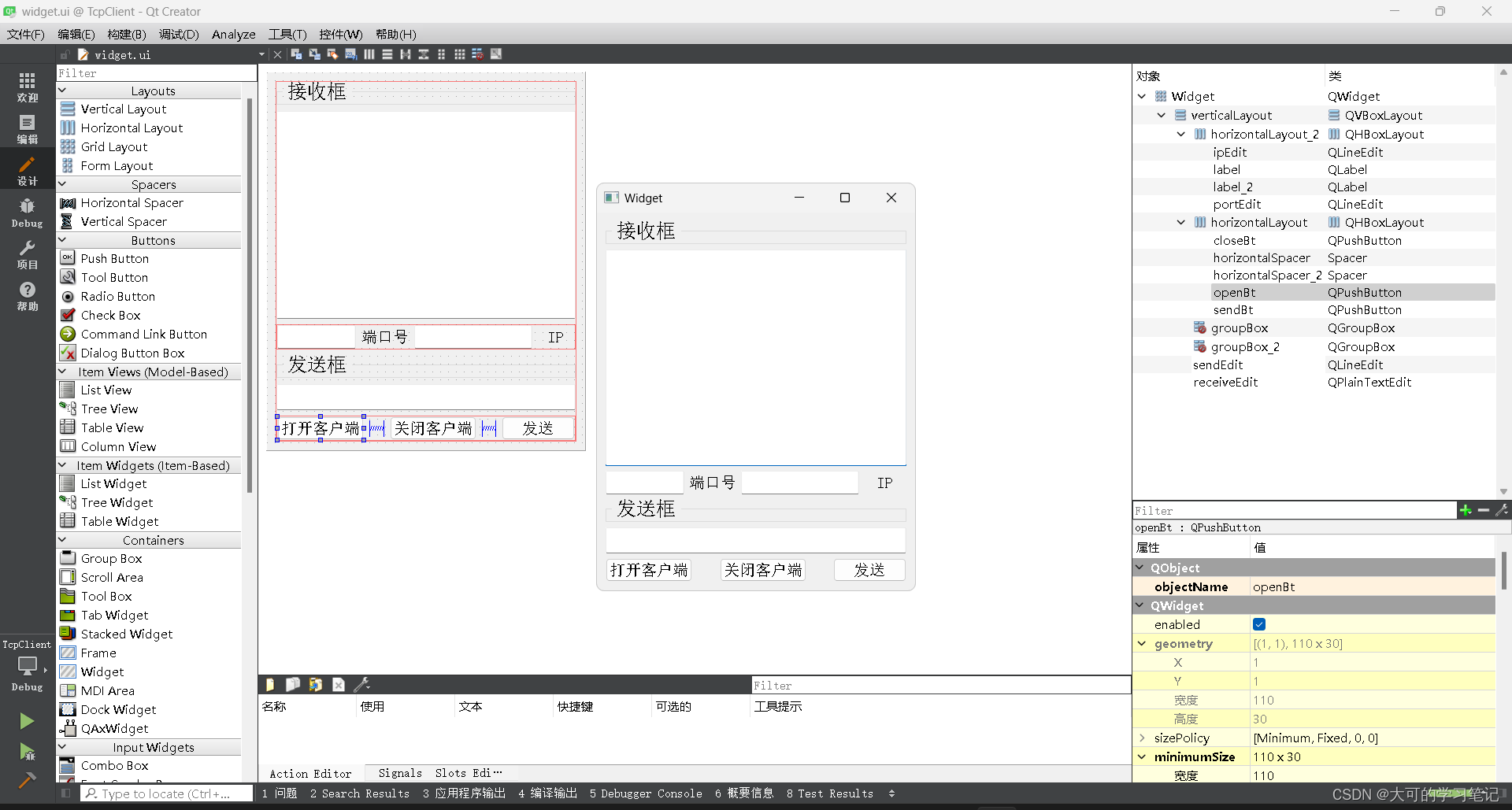Toggle the lock icon beside widget.ui

pyautogui.click(x=65, y=54)
